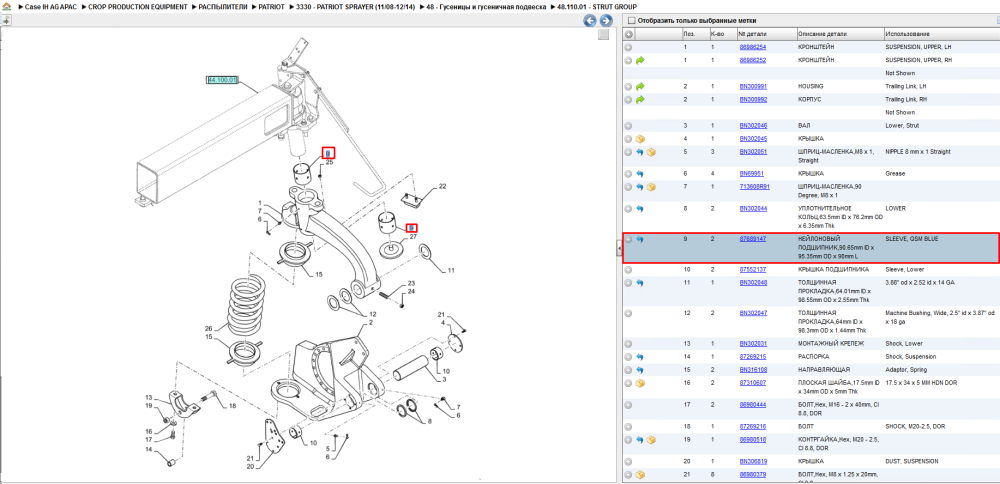Click the green arrow icon in the 86986252 row

point(640,60)
